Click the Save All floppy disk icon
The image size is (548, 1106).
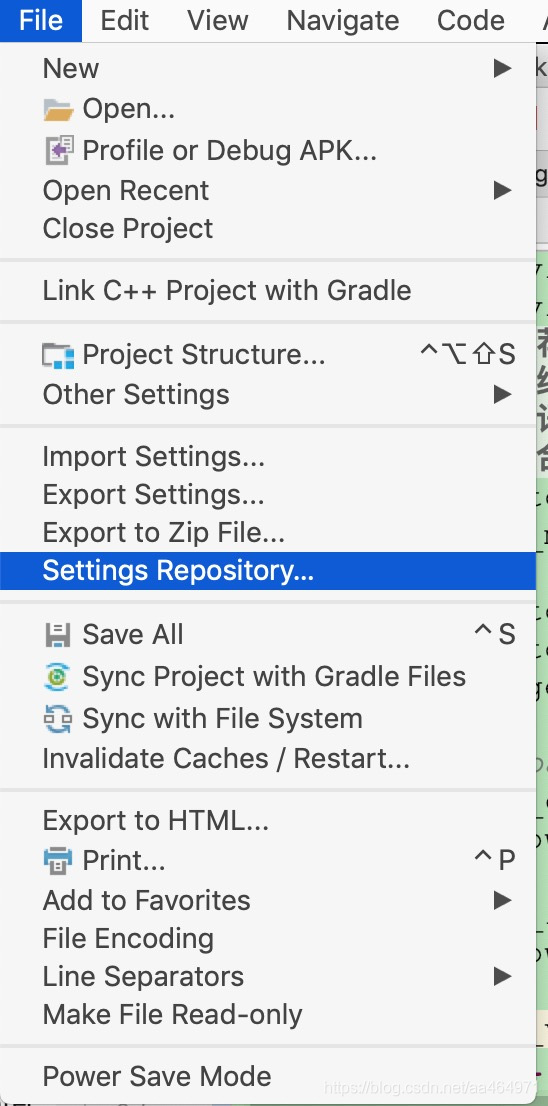click(x=58, y=635)
